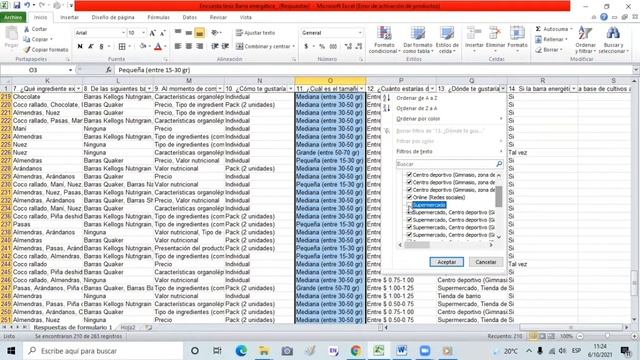Click the percent style icon
Image resolution: width=640 pixels, height=360 pixels.
click(x=322, y=47)
